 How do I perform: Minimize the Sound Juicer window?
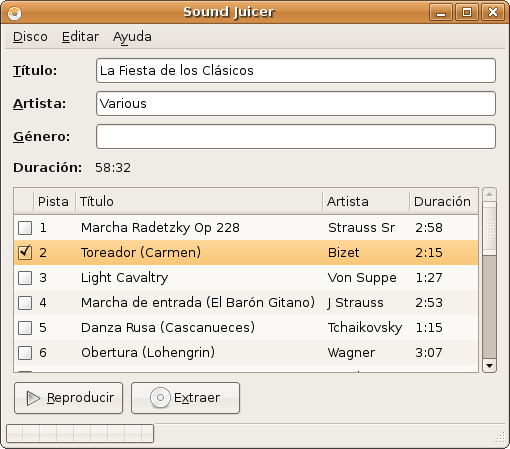pyautogui.click(x=441, y=13)
